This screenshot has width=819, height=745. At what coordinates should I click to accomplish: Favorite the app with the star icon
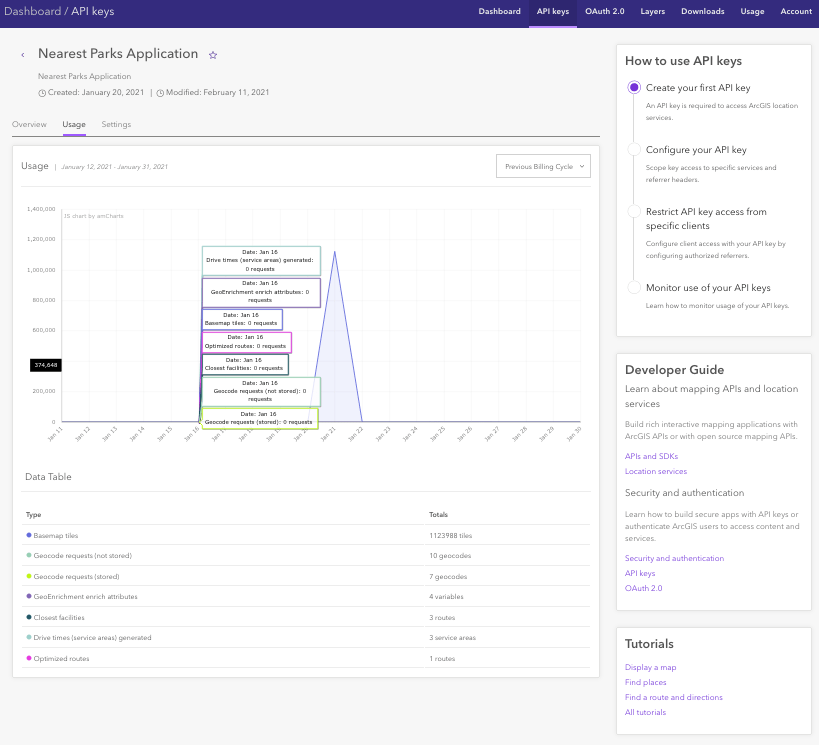tap(213, 55)
